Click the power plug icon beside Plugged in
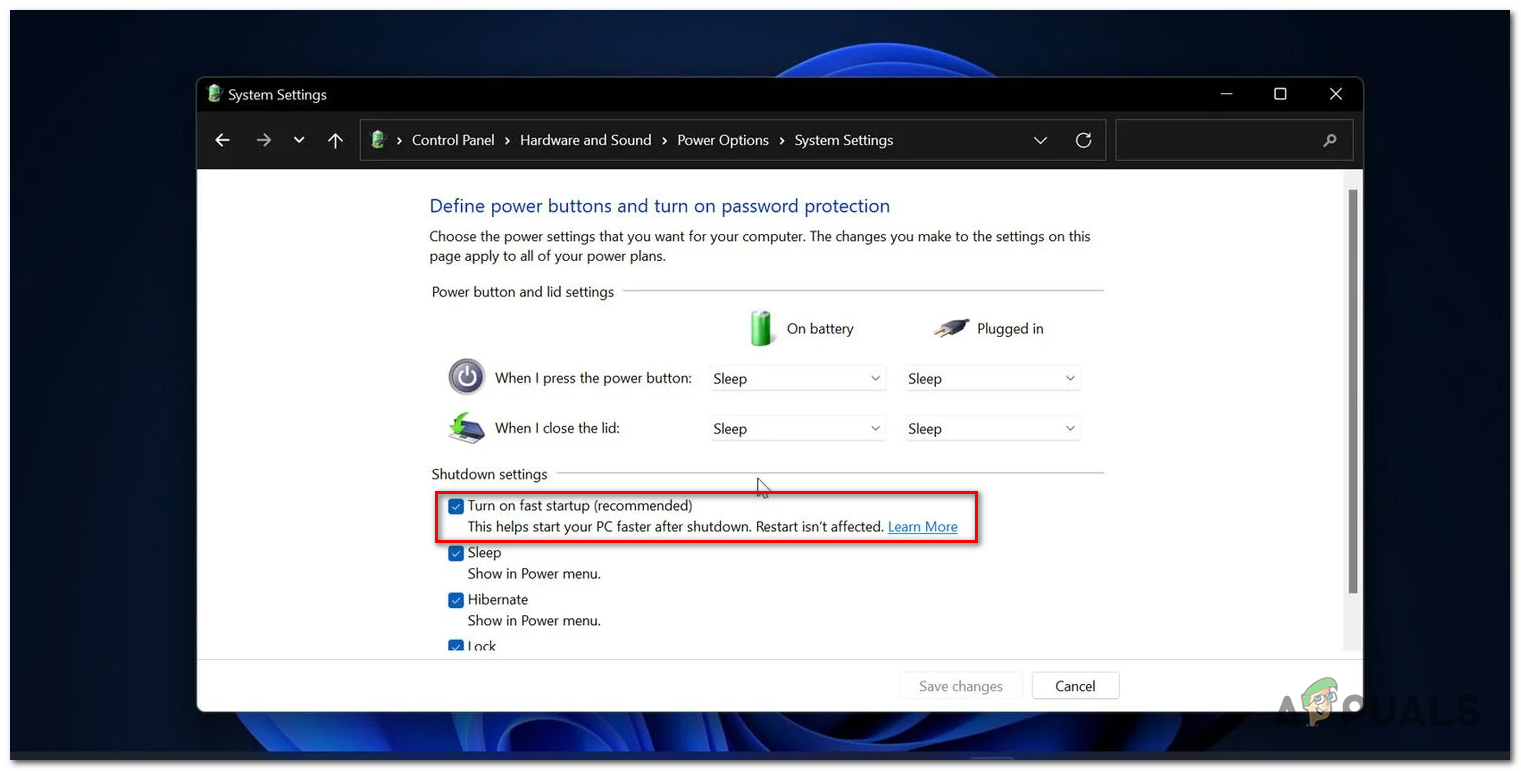 951,327
